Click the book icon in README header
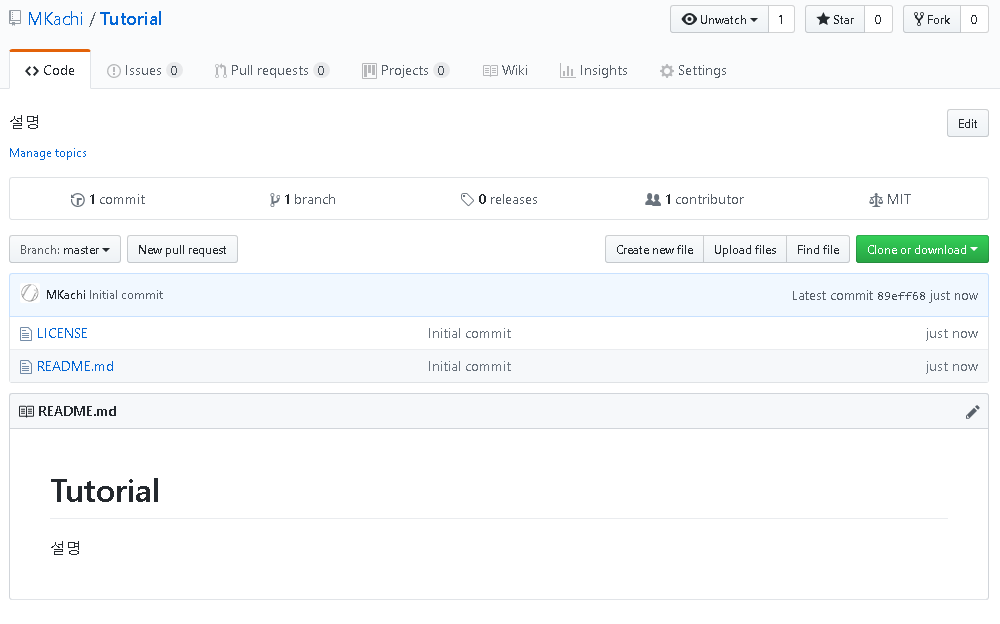 point(26,412)
